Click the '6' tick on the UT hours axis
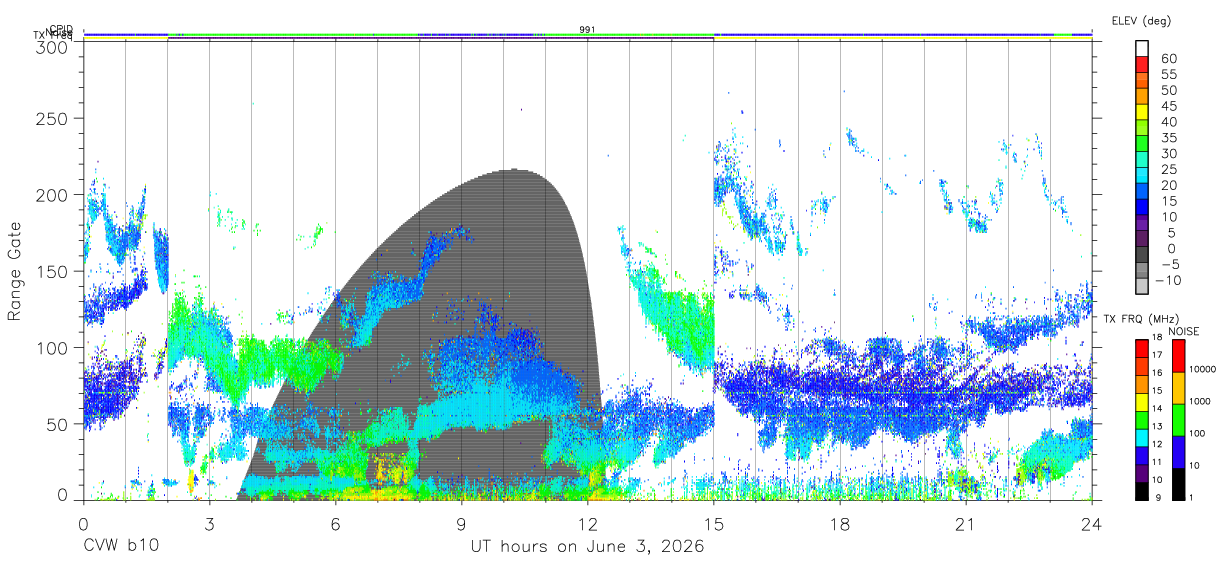The image size is (1228, 567). coord(335,524)
